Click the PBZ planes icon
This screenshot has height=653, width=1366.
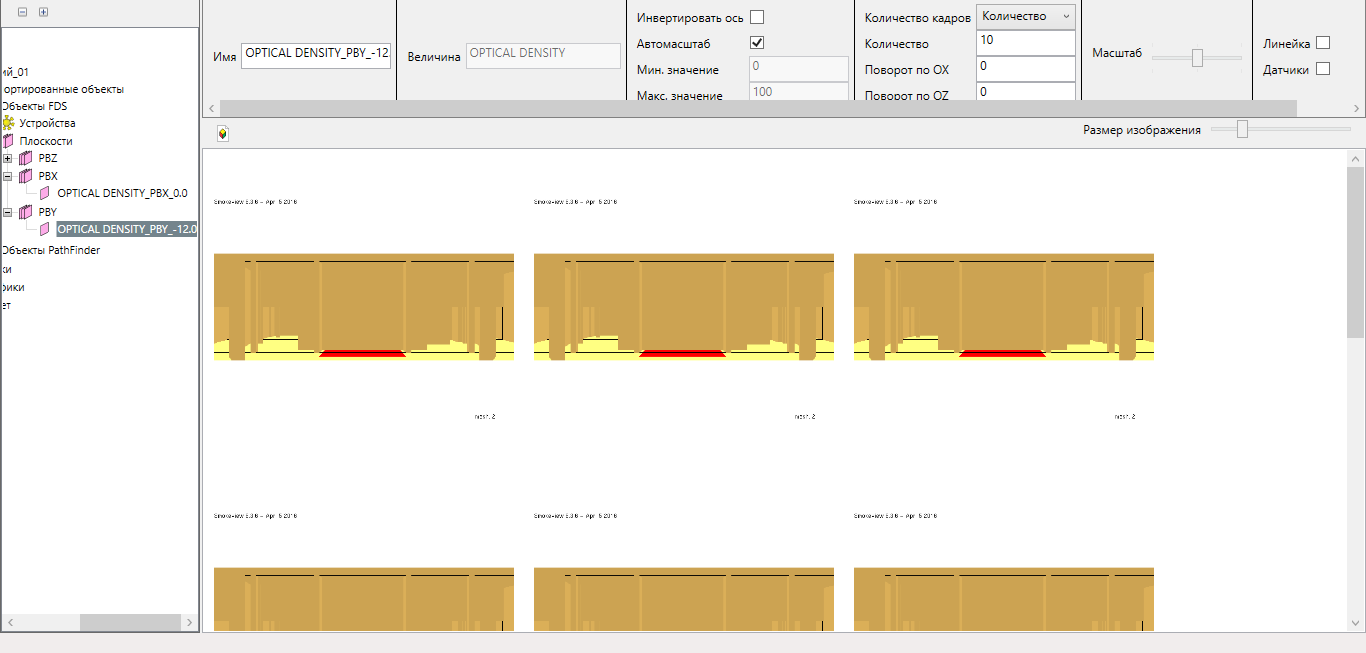pyautogui.click(x=26, y=158)
